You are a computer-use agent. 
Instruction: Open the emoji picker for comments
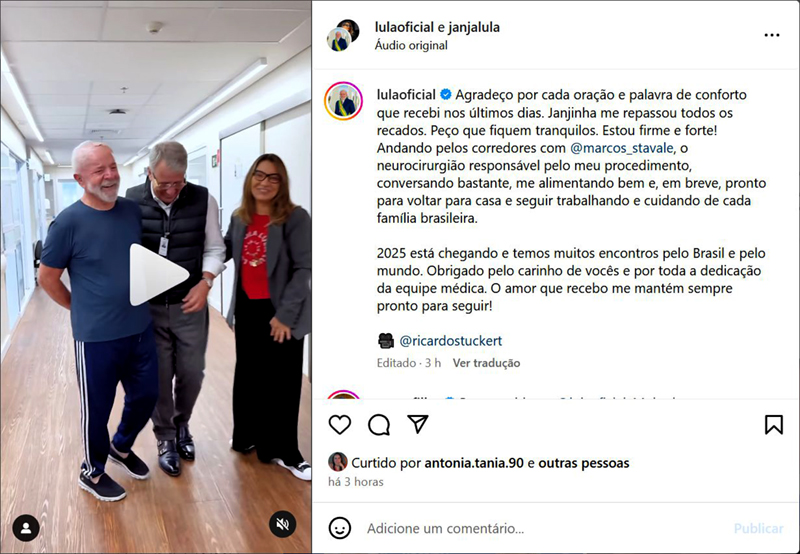pyautogui.click(x=340, y=528)
